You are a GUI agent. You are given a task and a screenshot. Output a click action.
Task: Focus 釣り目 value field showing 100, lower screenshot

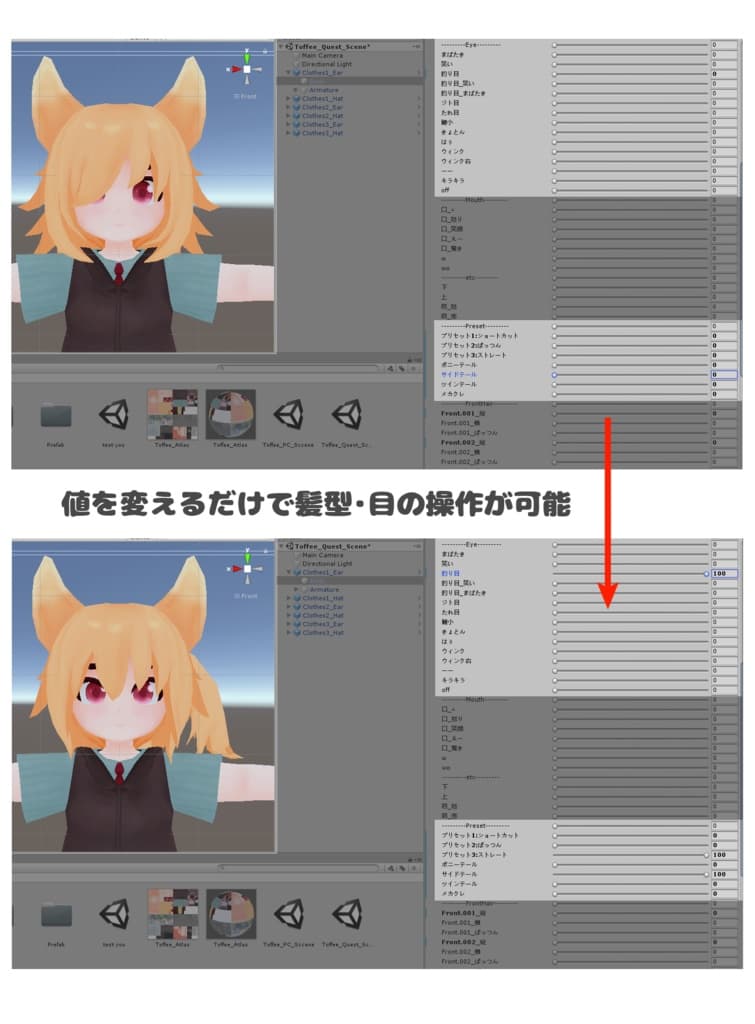724,573
